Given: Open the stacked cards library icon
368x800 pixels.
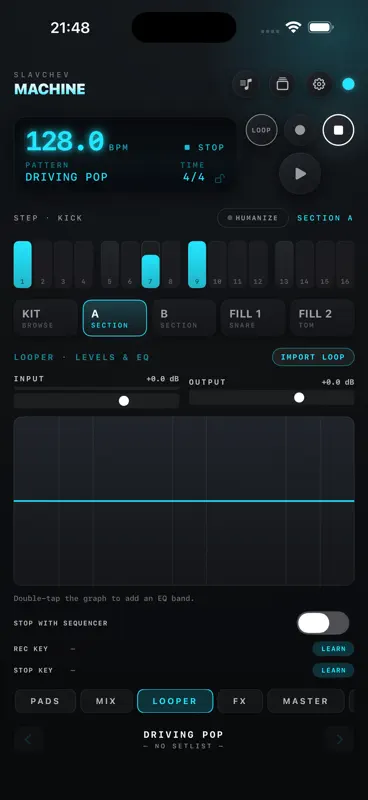Looking at the screenshot, I should pos(282,84).
